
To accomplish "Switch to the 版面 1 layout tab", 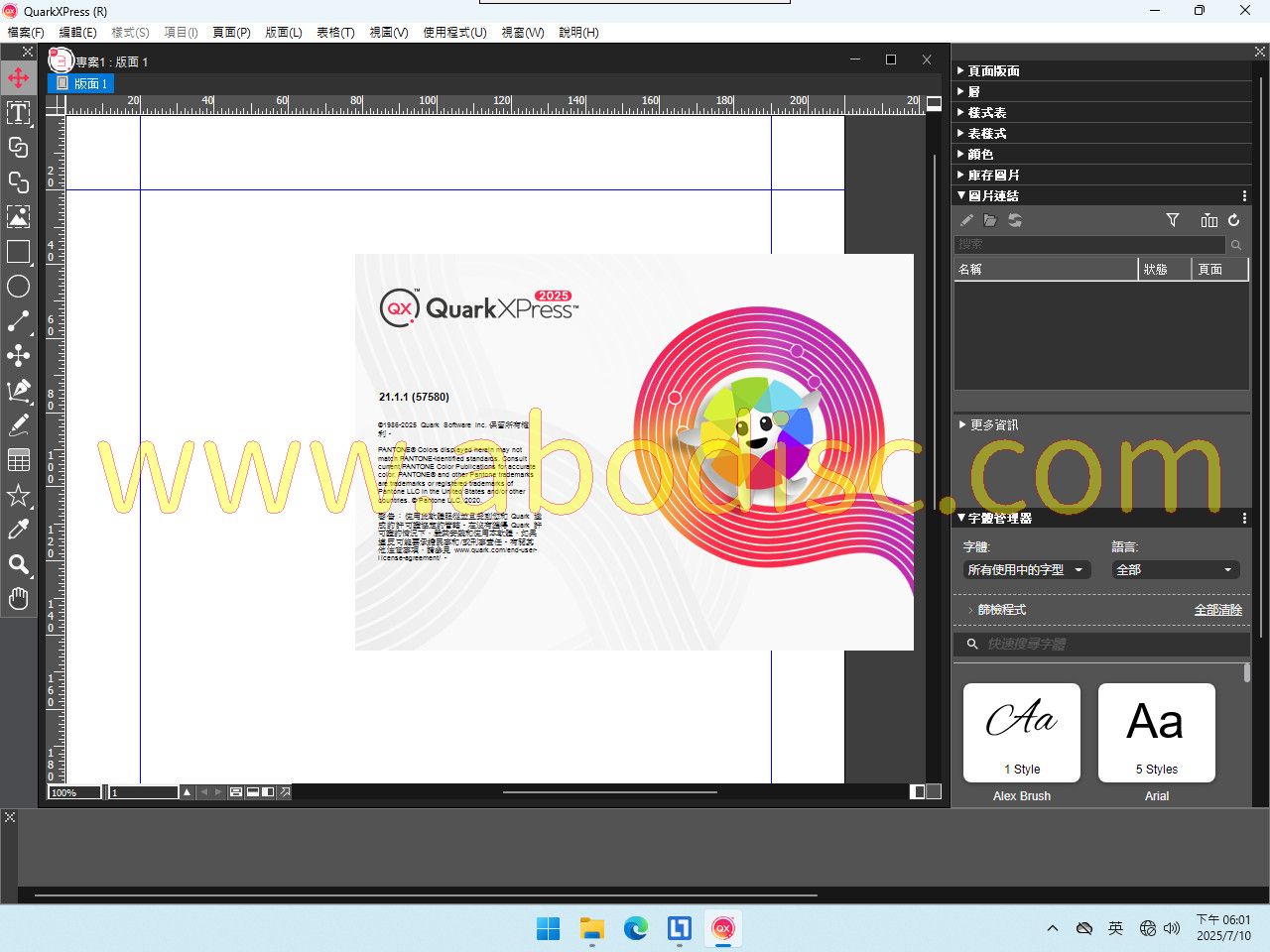I will (x=81, y=84).
